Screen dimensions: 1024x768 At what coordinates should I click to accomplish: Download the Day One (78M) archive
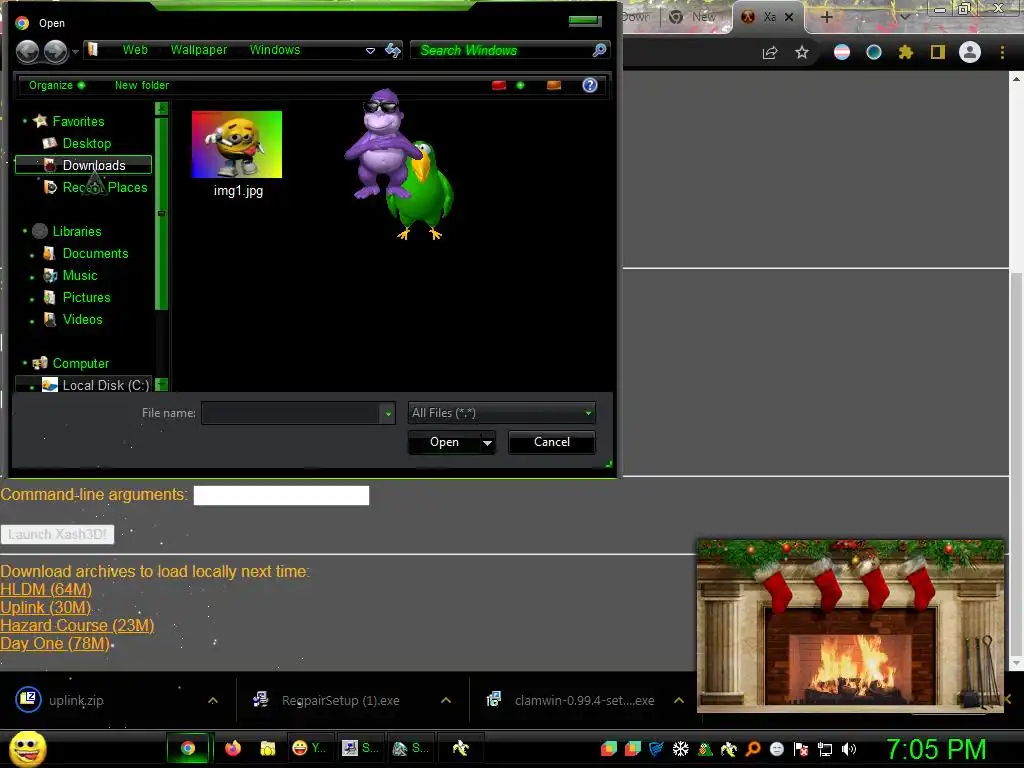click(55, 643)
